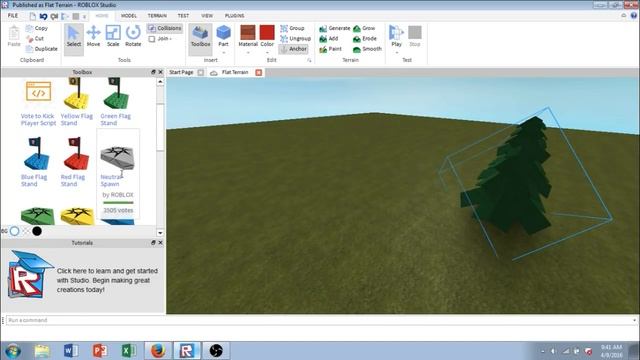Open the Windows Start menu
This screenshot has height=360, width=640.
tap(13, 351)
